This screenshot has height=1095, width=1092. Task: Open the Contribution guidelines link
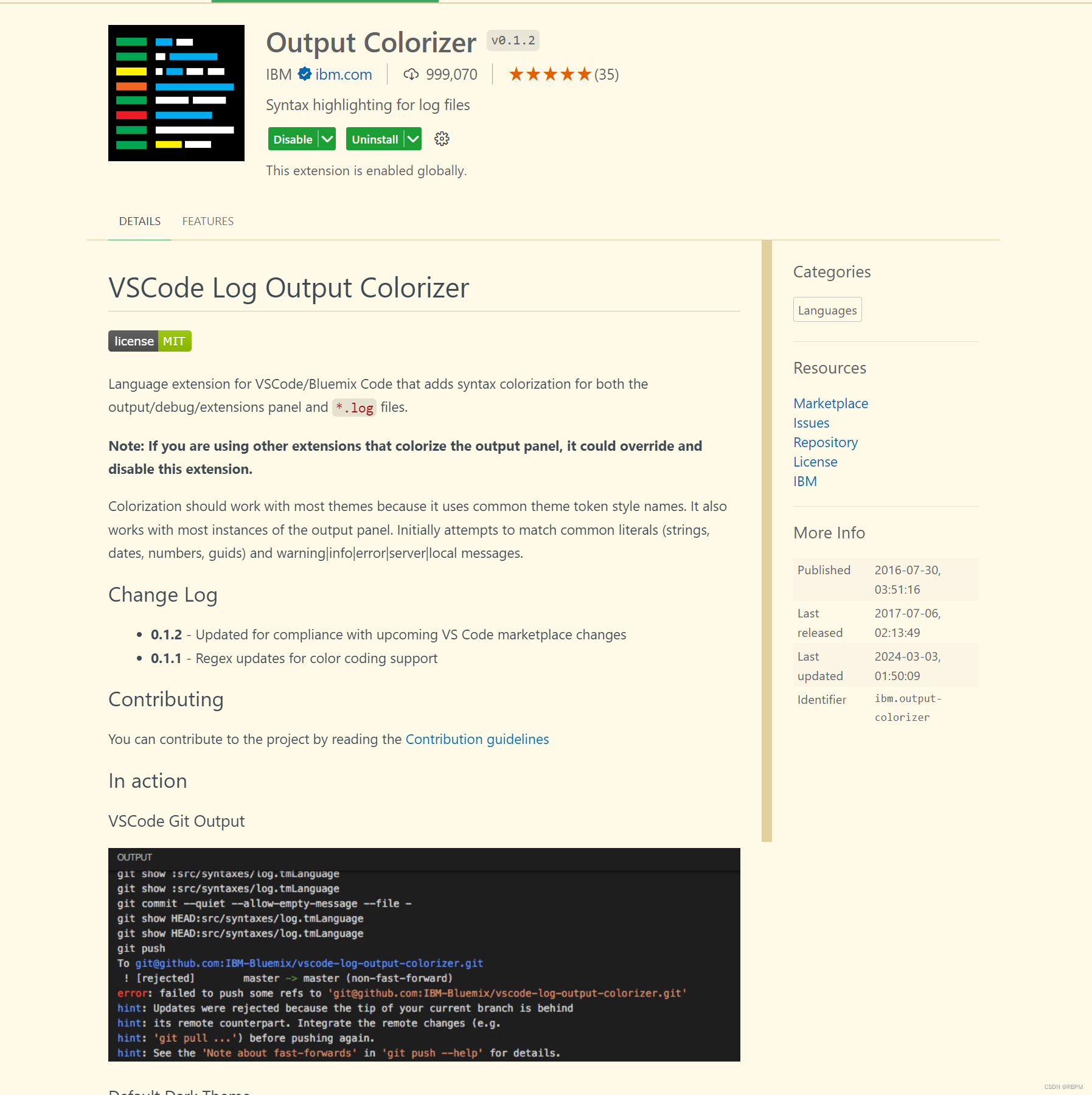477,739
